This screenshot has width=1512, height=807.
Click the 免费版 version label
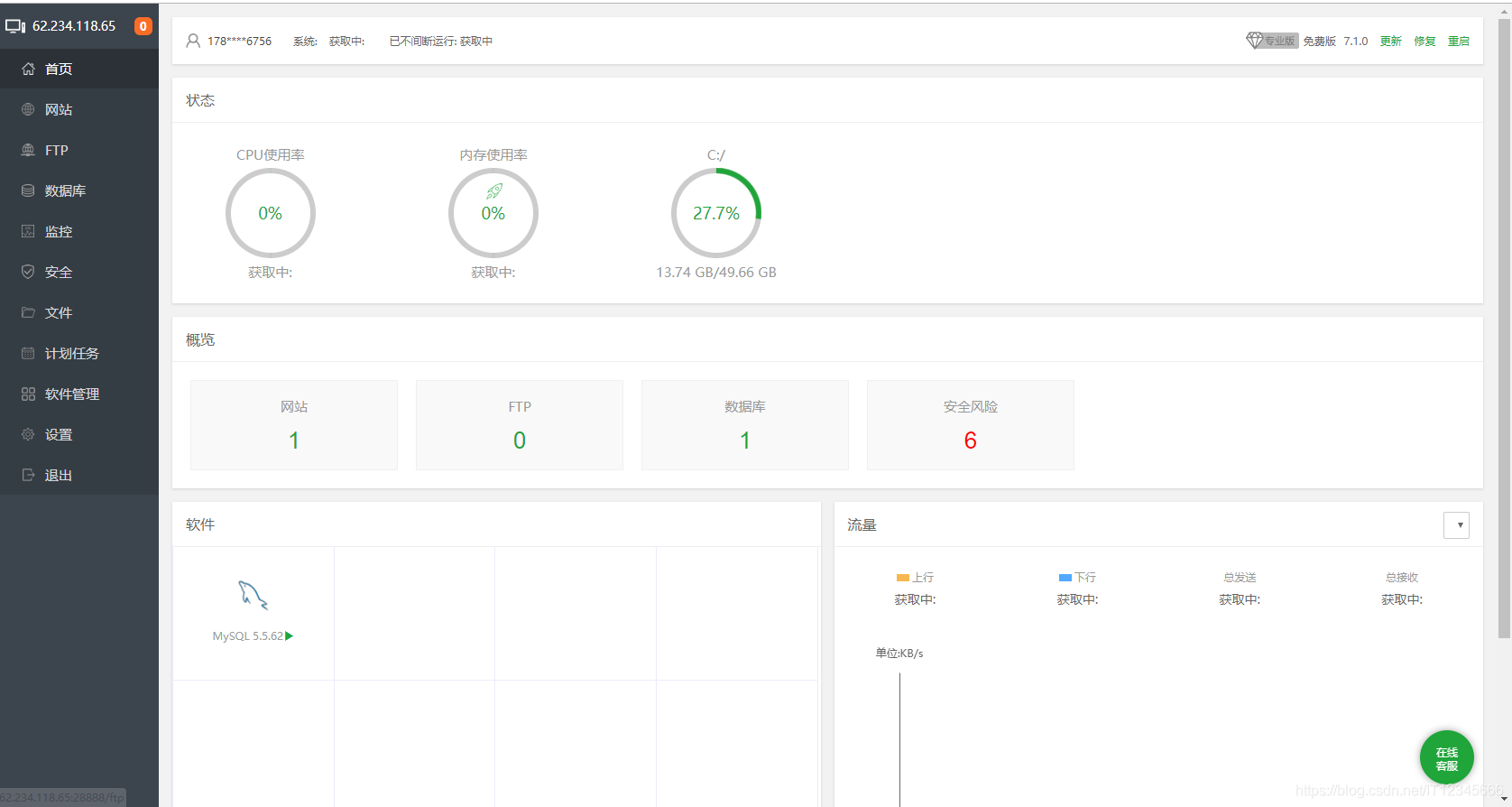pos(1319,42)
